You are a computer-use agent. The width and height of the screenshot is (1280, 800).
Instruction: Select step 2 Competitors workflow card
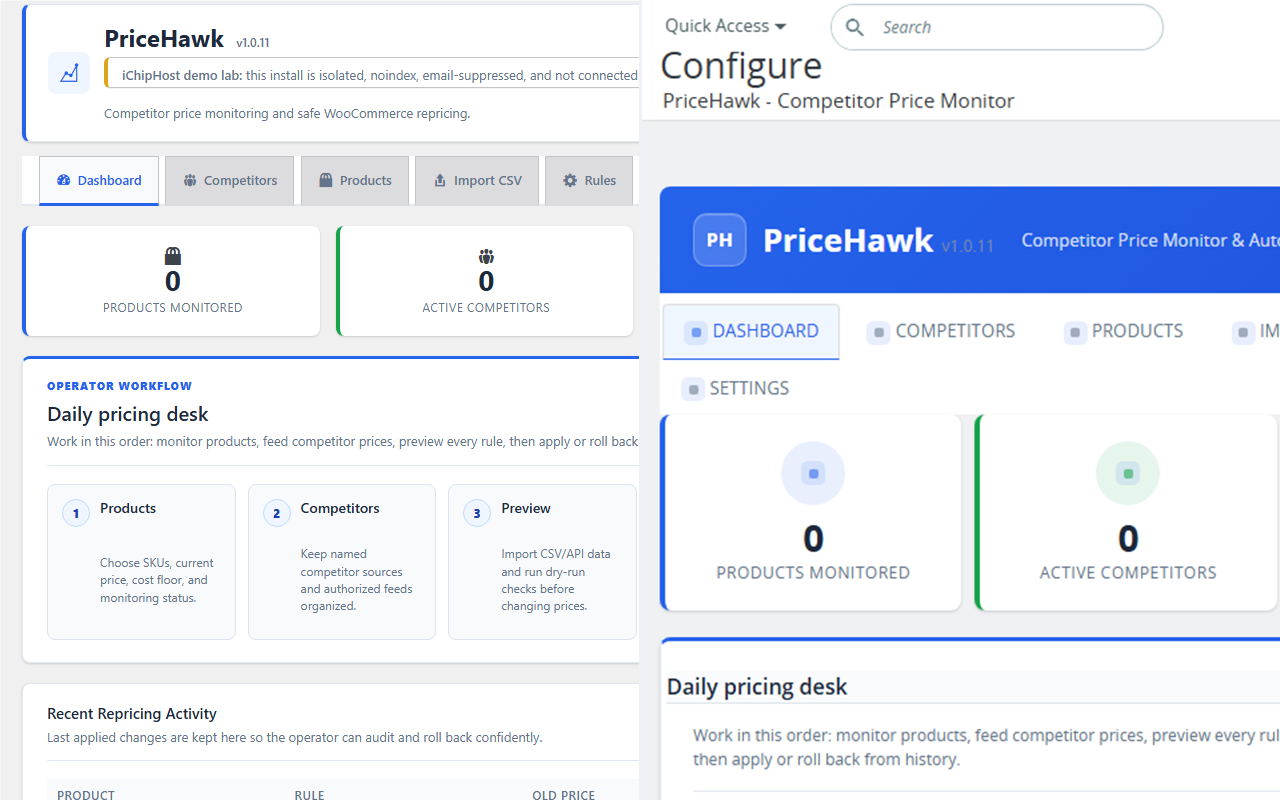coord(342,562)
